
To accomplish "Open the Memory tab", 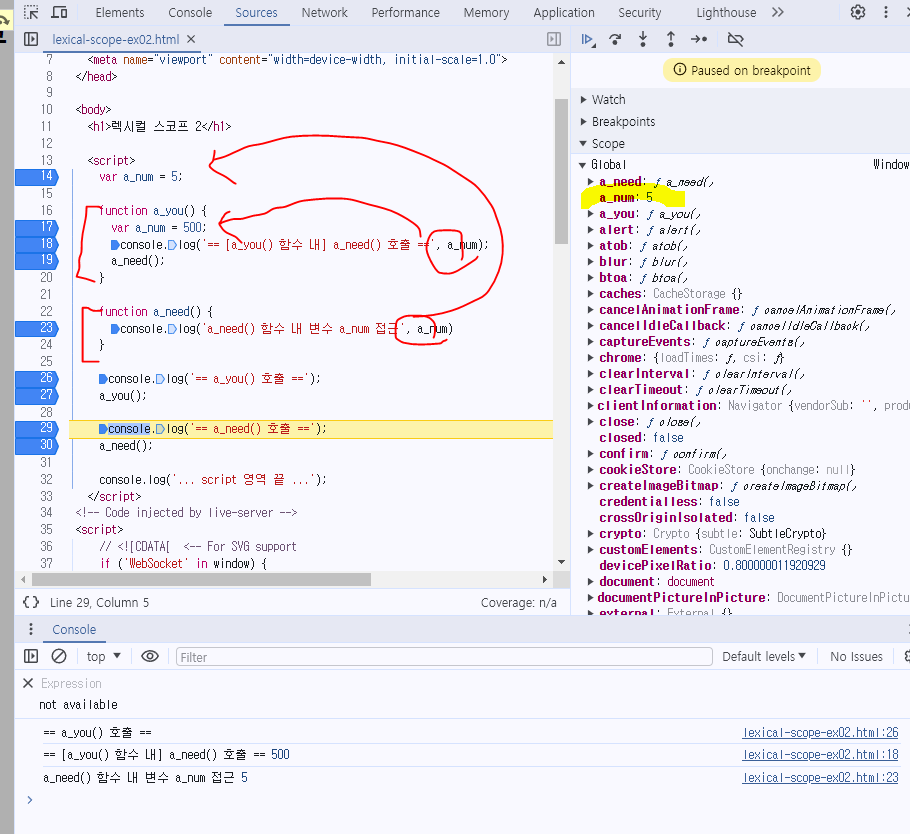I will coord(486,12).
